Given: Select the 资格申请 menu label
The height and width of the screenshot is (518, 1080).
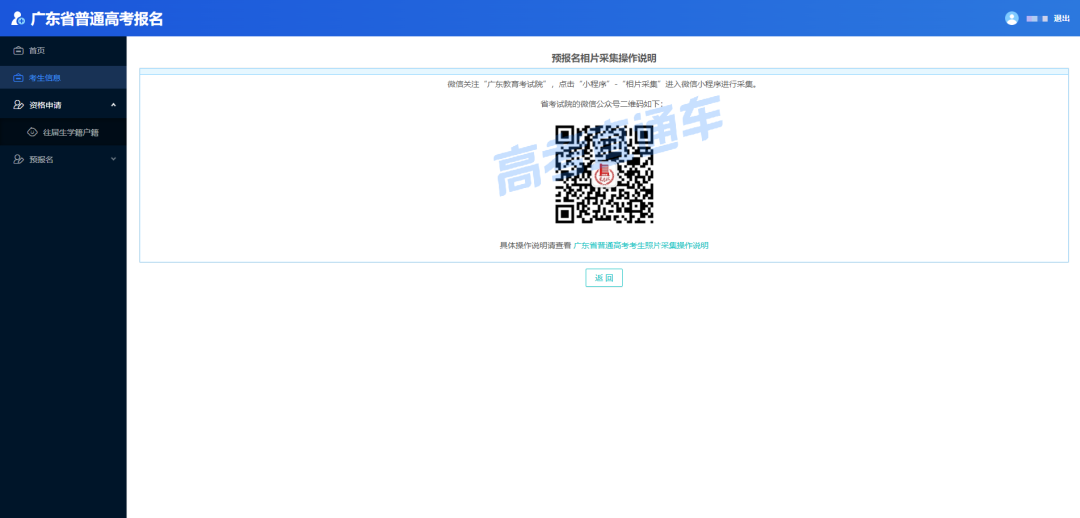Looking at the screenshot, I should tap(45, 105).
